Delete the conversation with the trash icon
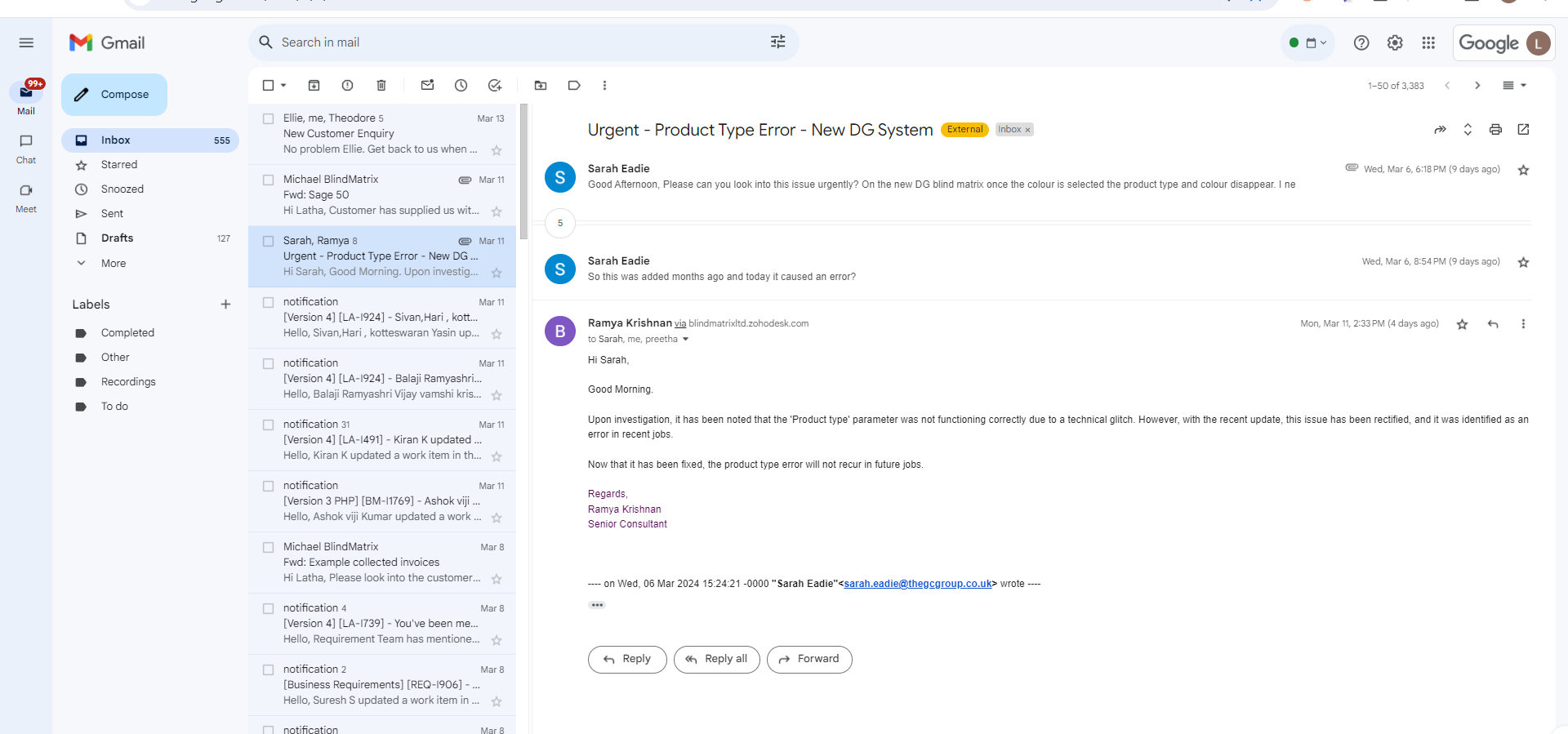The width and height of the screenshot is (1568, 734). coord(381,86)
